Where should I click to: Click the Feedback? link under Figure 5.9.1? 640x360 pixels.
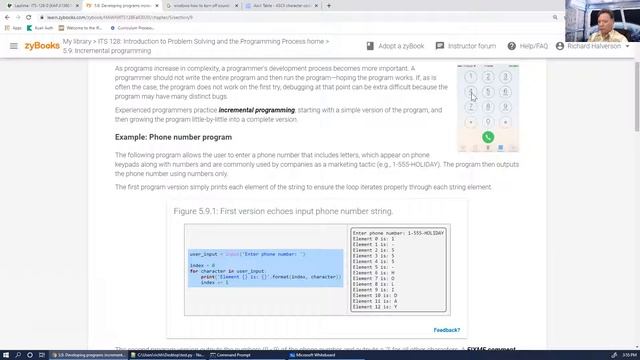[x=447, y=330]
